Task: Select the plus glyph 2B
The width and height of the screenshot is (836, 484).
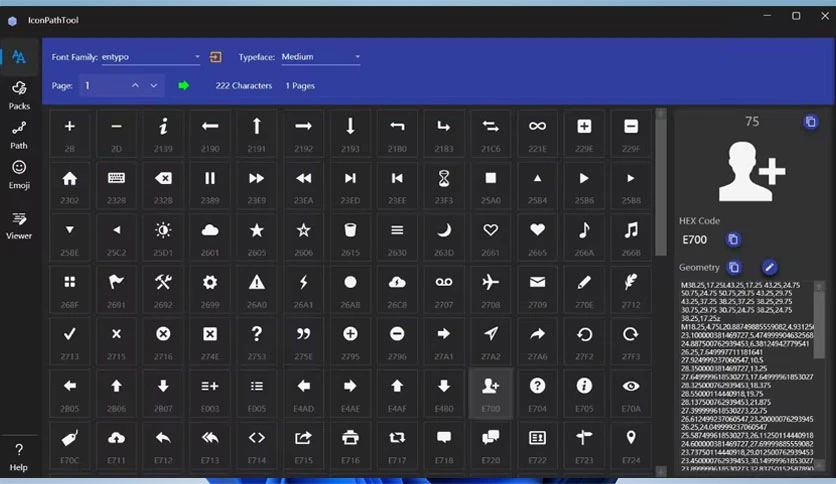Action: pos(70,133)
